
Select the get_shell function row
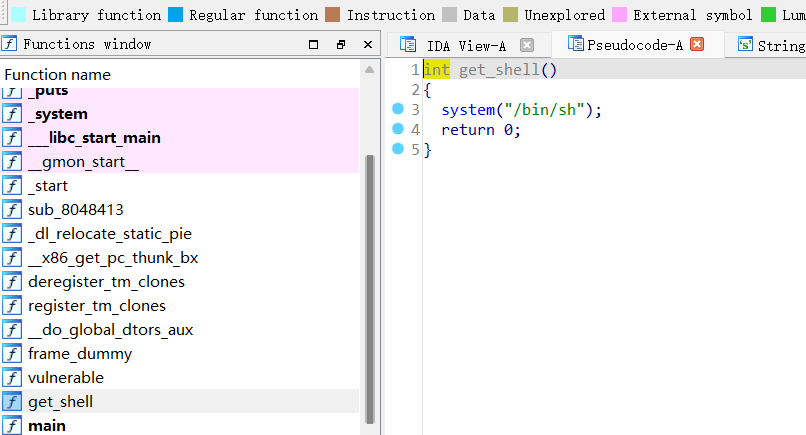click(x=180, y=402)
